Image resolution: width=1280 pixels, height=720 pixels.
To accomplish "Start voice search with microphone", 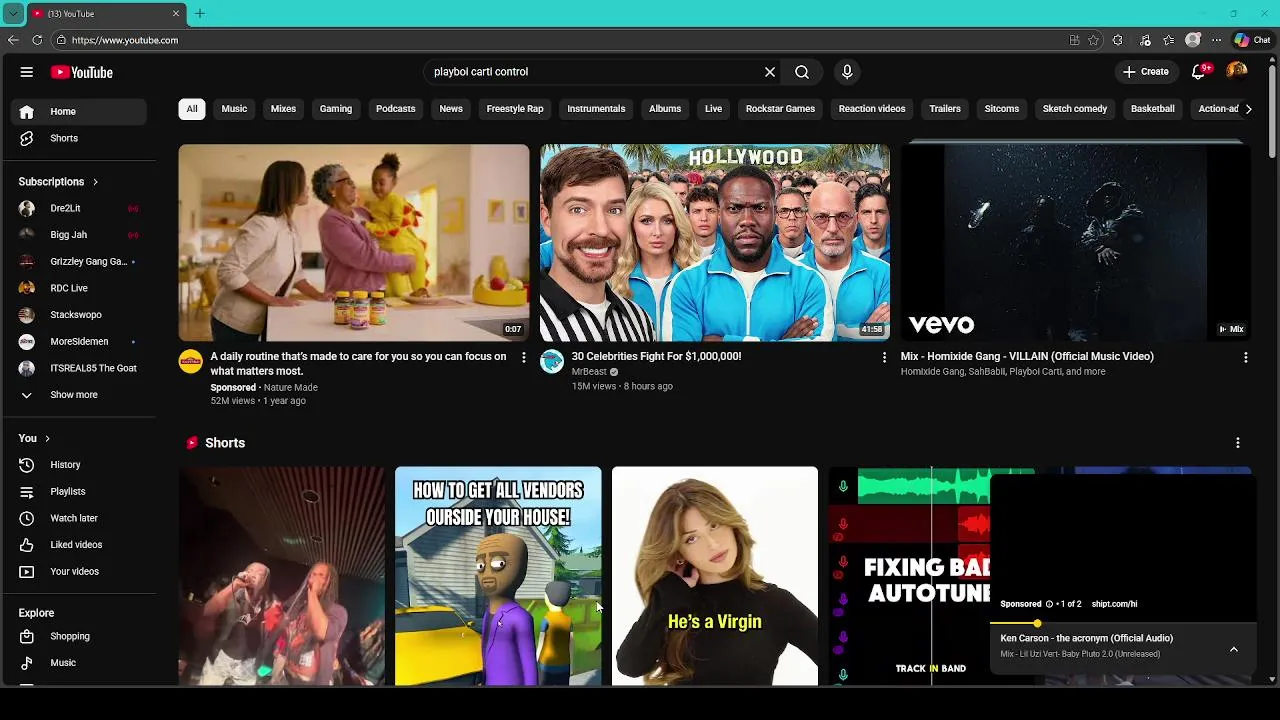I will (847, 72).
